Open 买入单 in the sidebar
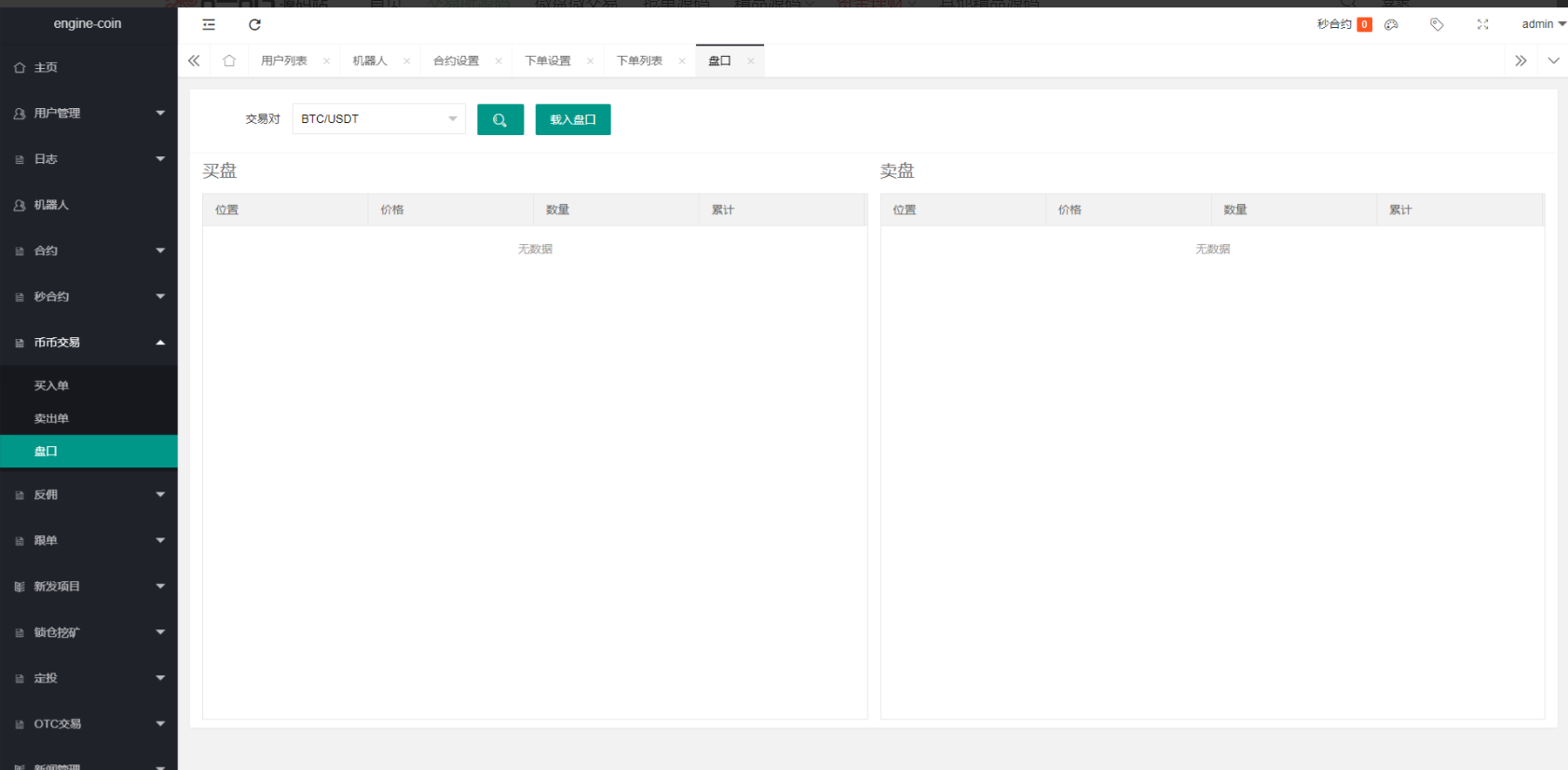 [x=52, y=385]
